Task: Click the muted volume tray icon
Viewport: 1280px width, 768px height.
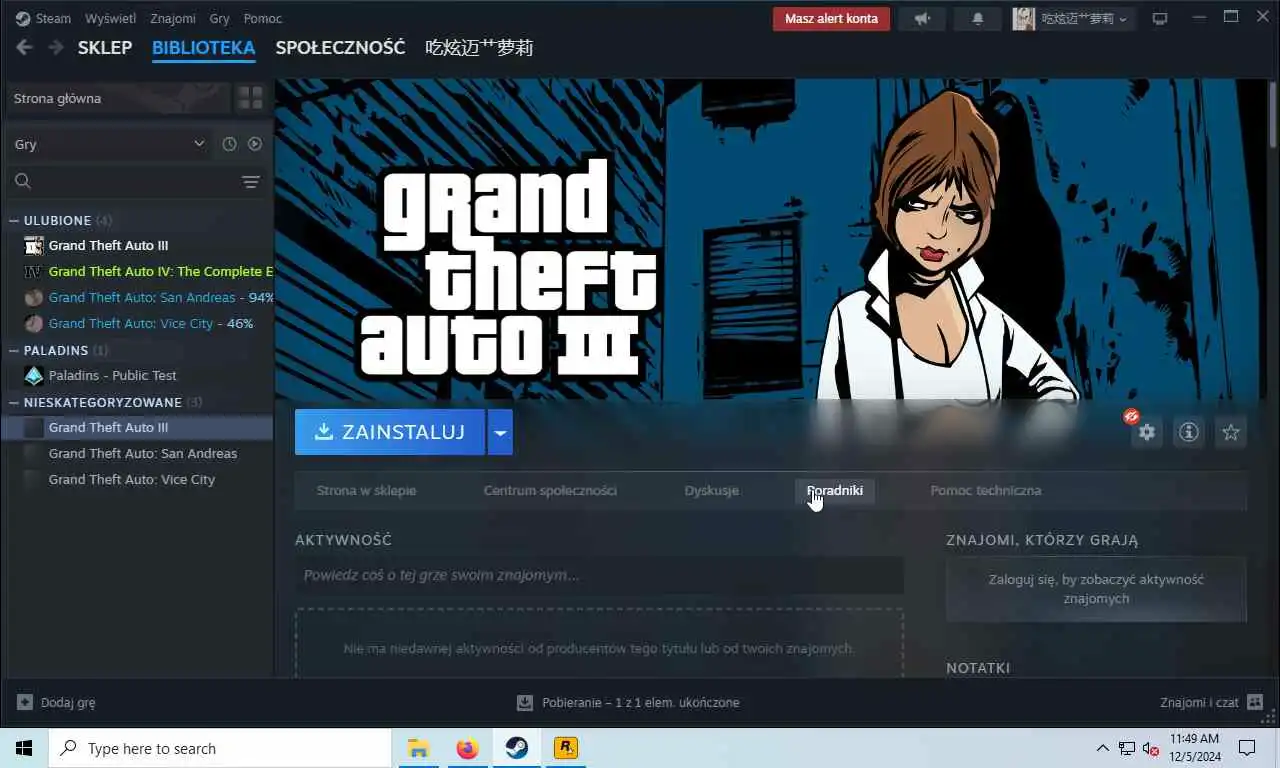Action: (x=1151, y=748)
